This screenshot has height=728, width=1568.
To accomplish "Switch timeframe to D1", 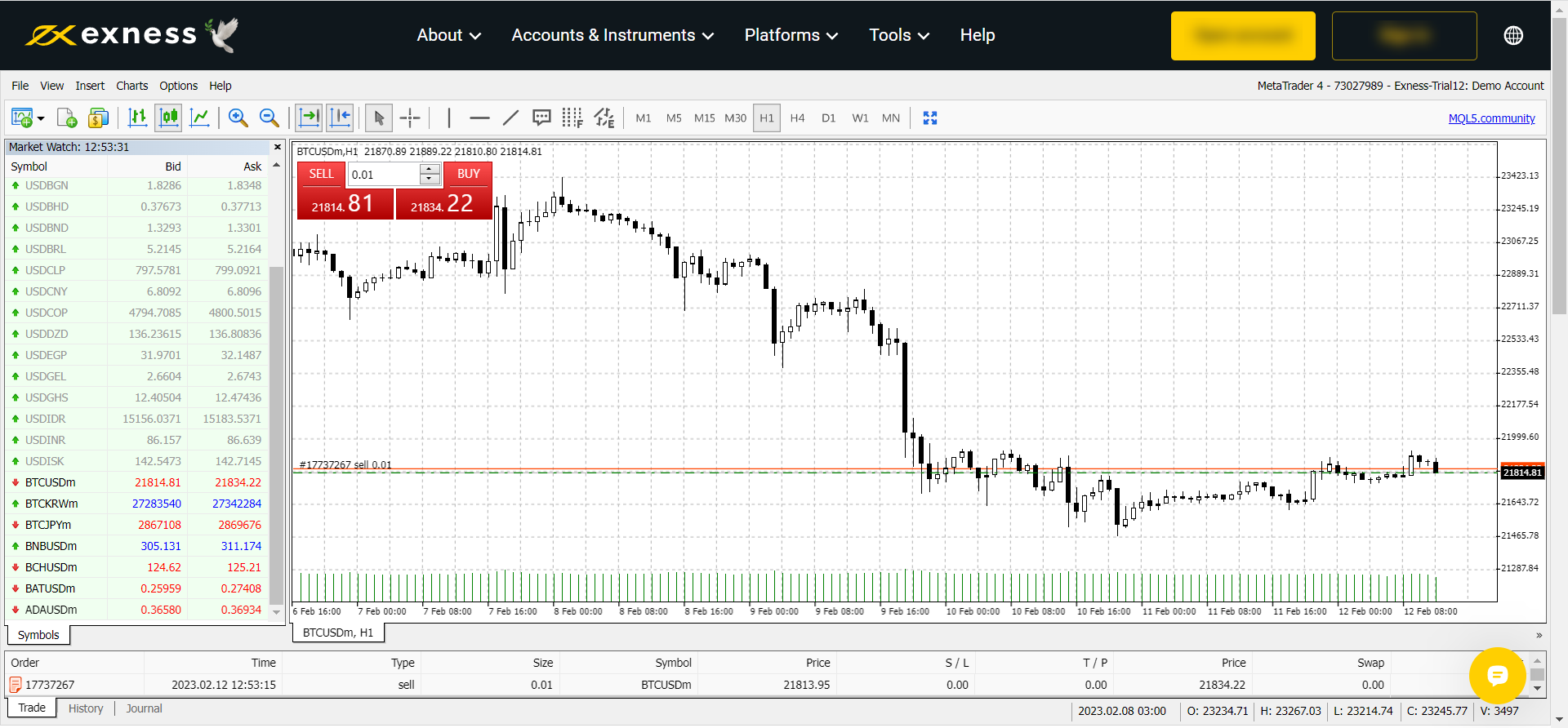I will coord(829,118).
